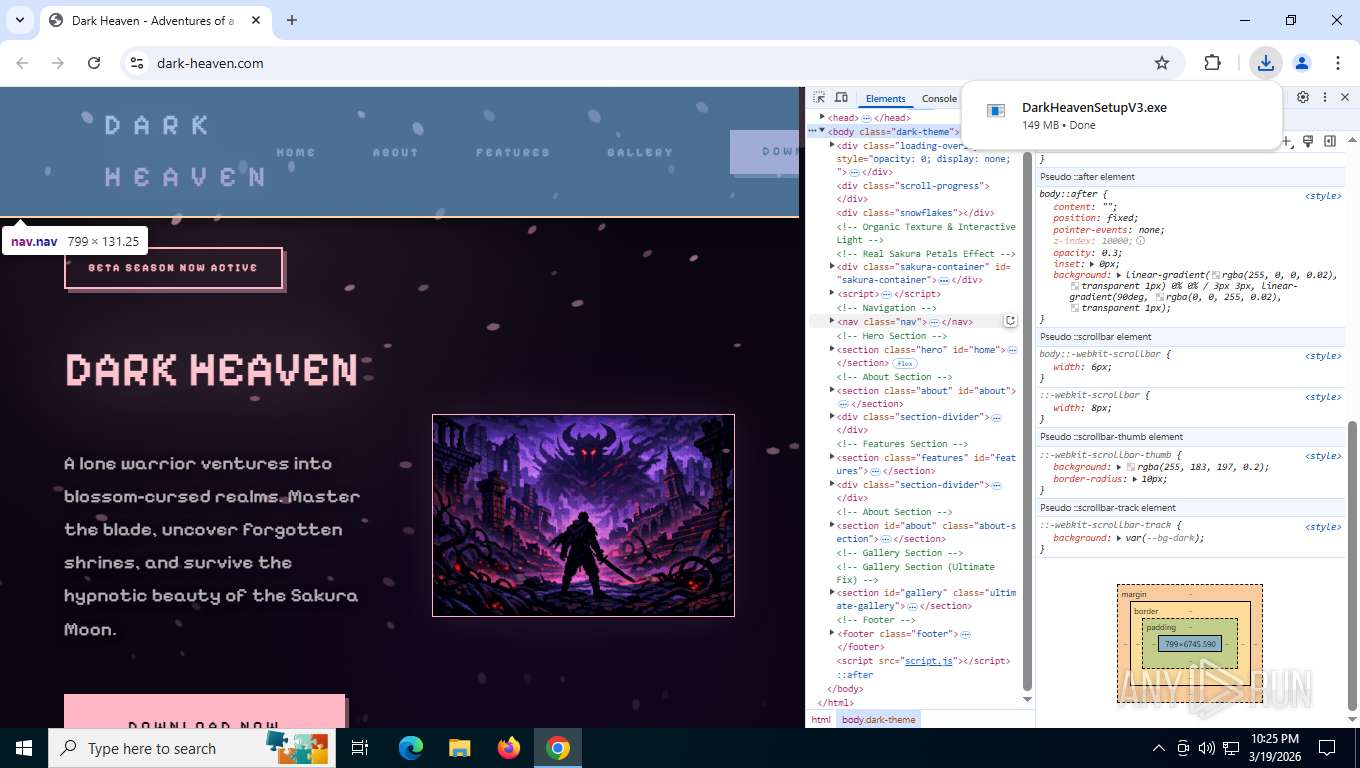
Task: Click the blue rgba(0, 0, 255, 0.02) swatch
Action: pyautogui.click(x=1160, y=297)
